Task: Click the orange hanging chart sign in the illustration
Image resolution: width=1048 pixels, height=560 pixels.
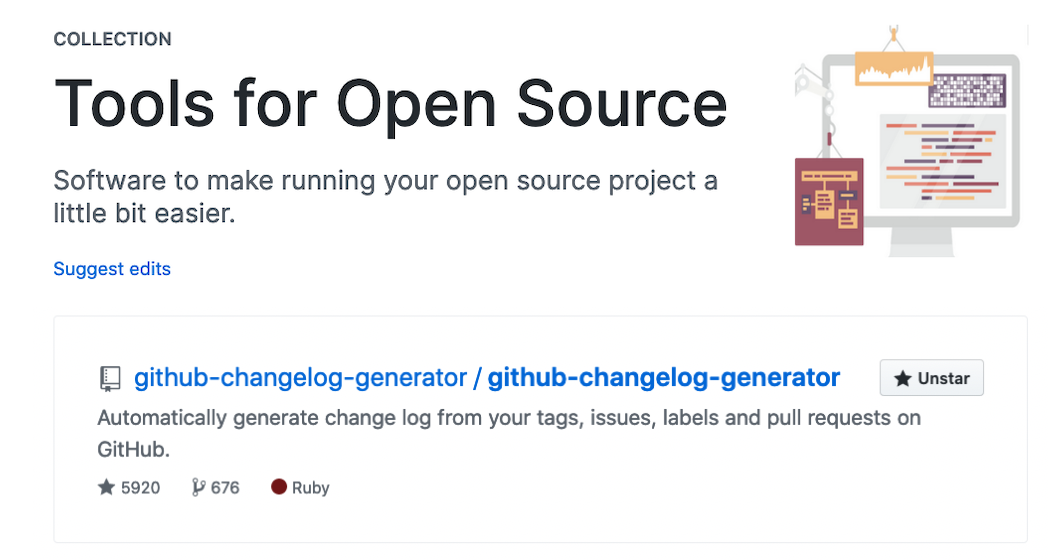Action: coord(893,68)
